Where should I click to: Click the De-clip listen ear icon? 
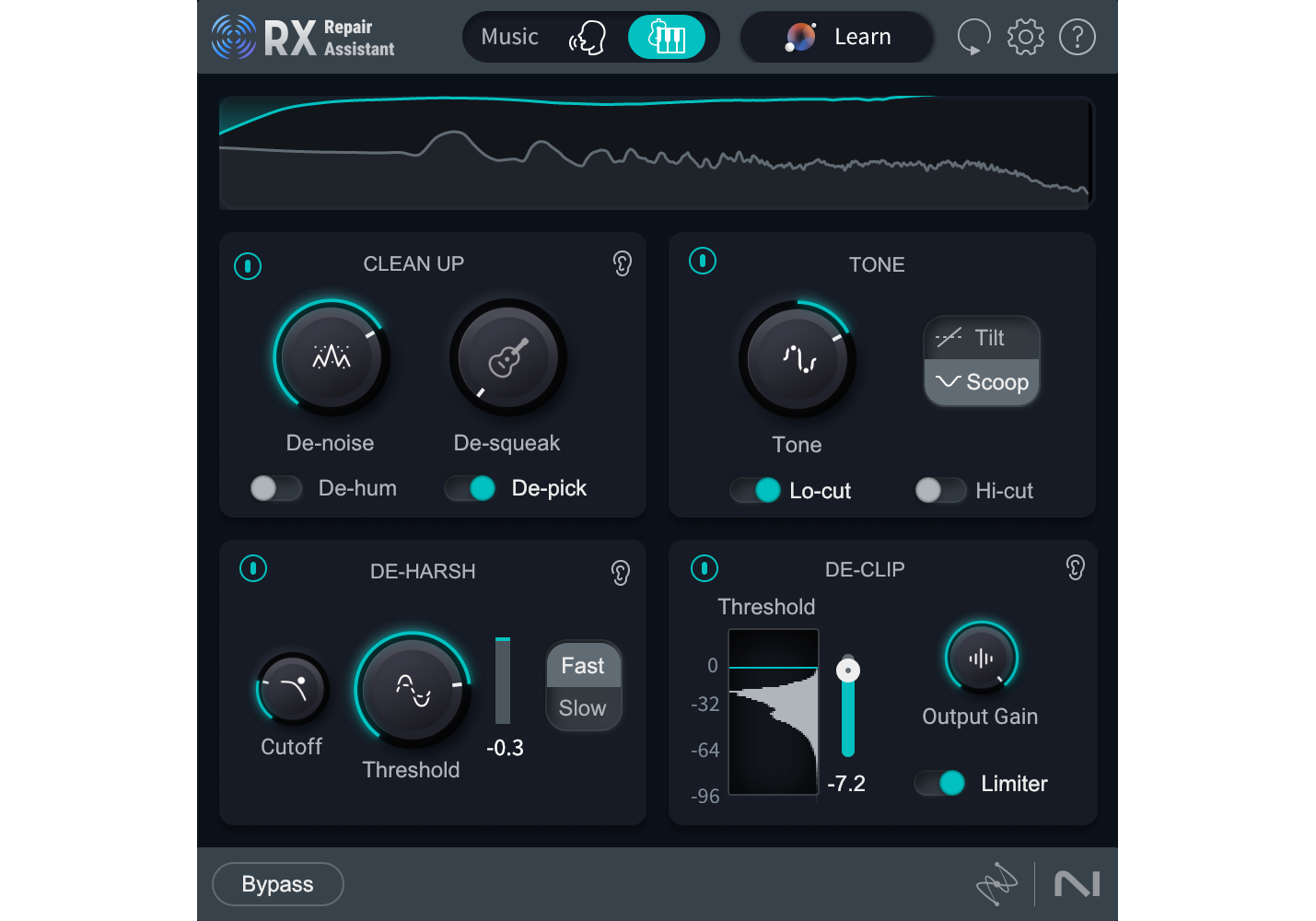1076,567
